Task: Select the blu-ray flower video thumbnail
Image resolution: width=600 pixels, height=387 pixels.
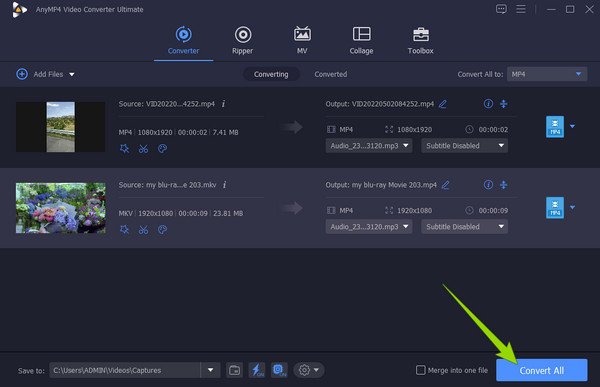Action: [x=60, y=208]
